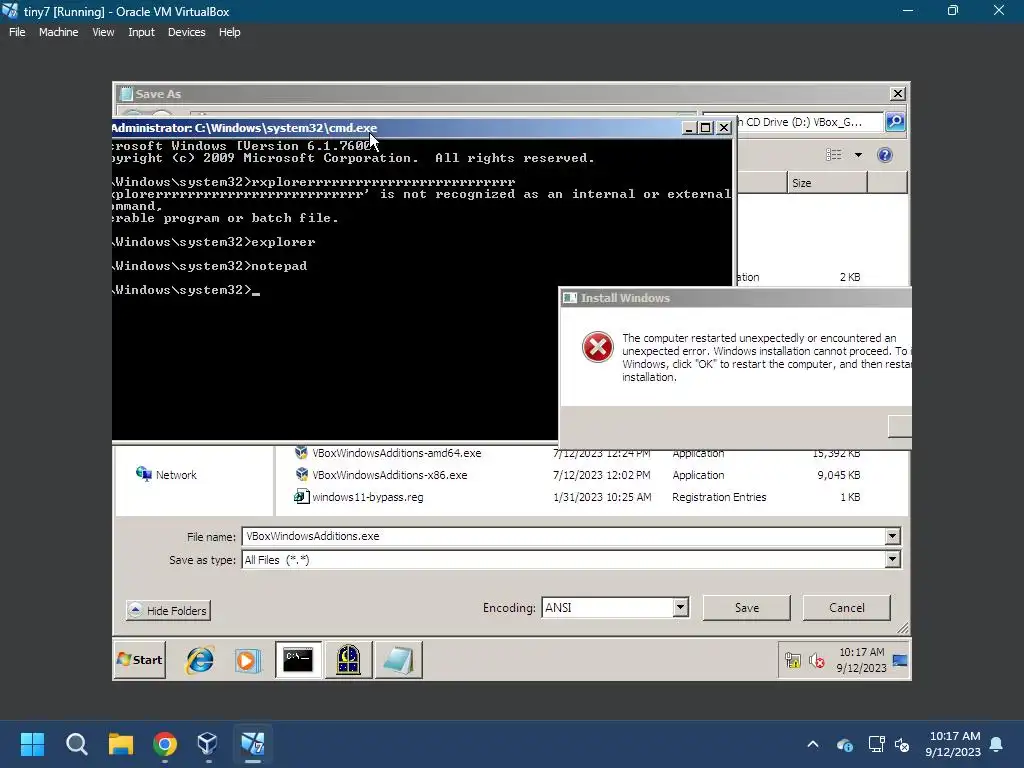Expand the view options dropdown arrow

point(858,155)
